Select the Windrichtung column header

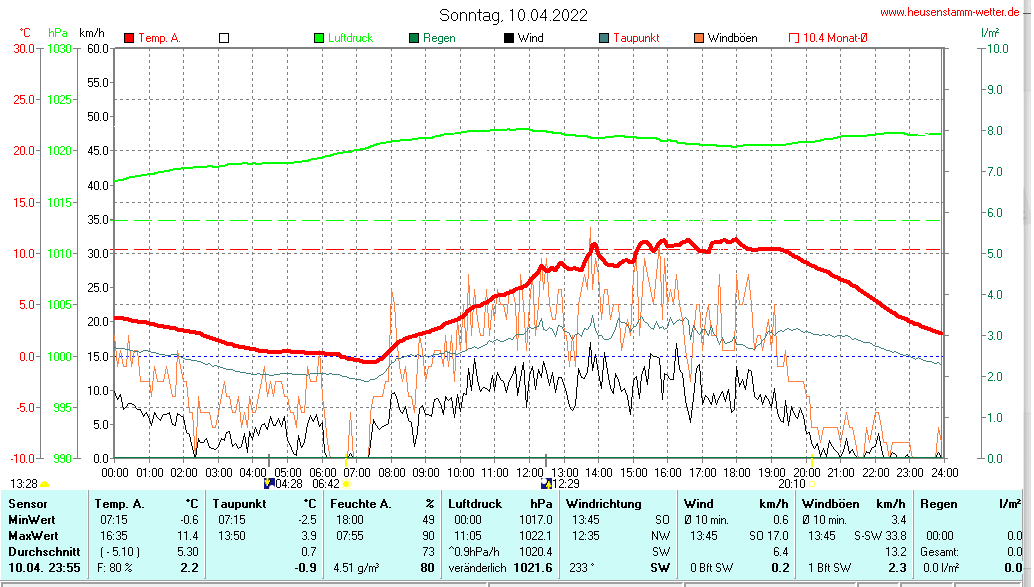(x=603, y=503)
